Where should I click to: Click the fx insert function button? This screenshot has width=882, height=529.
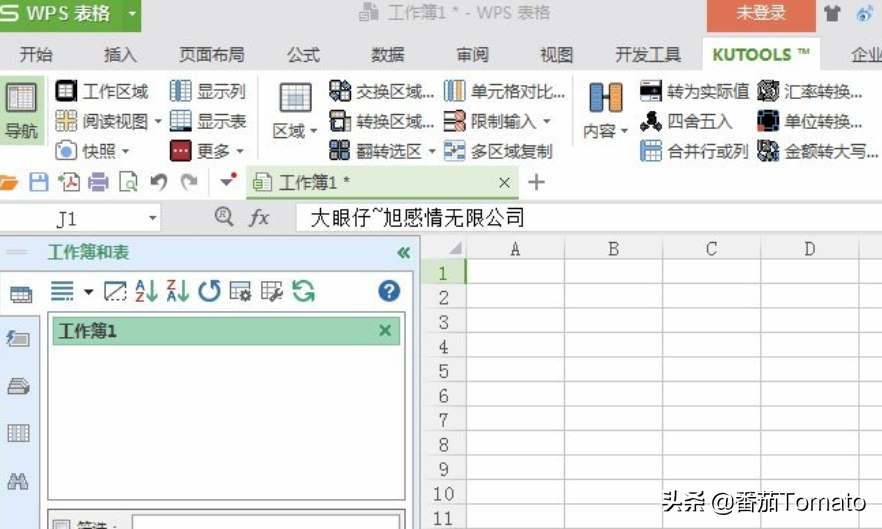click(259, 217)
